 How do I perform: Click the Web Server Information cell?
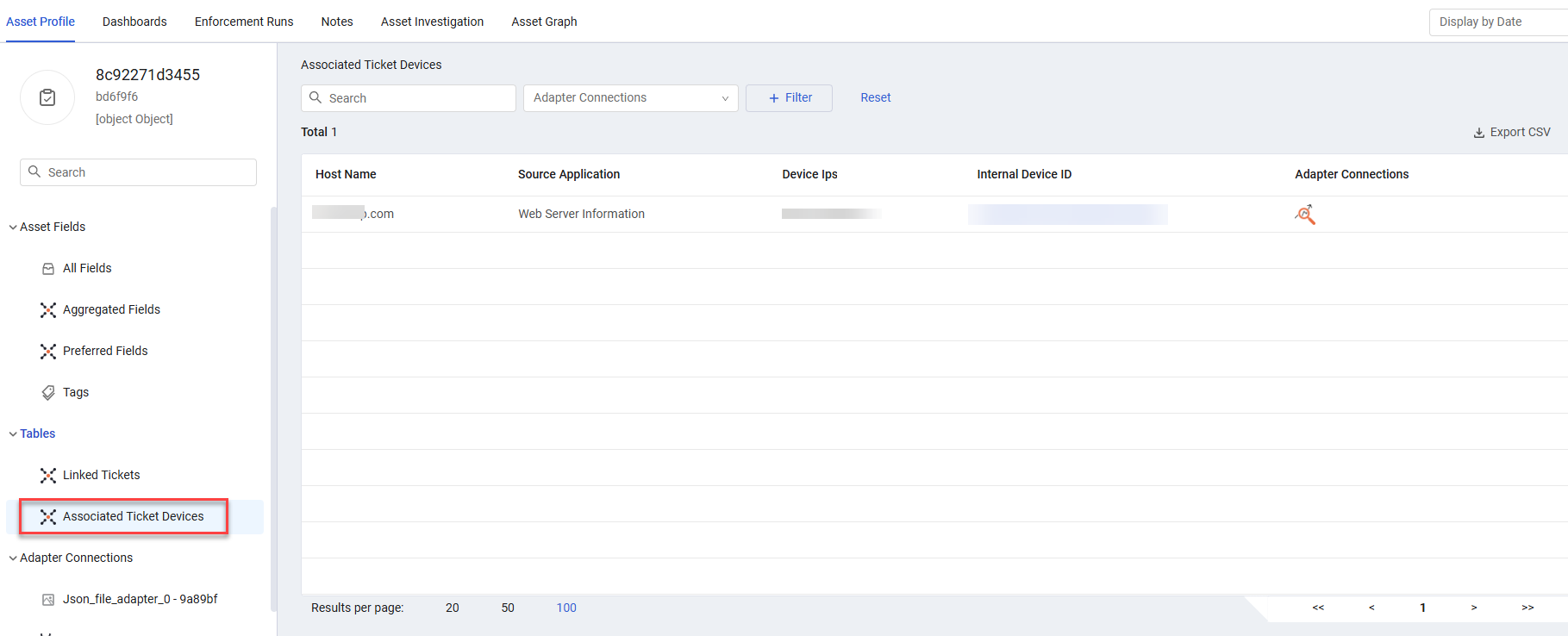(x=581, y=215)
